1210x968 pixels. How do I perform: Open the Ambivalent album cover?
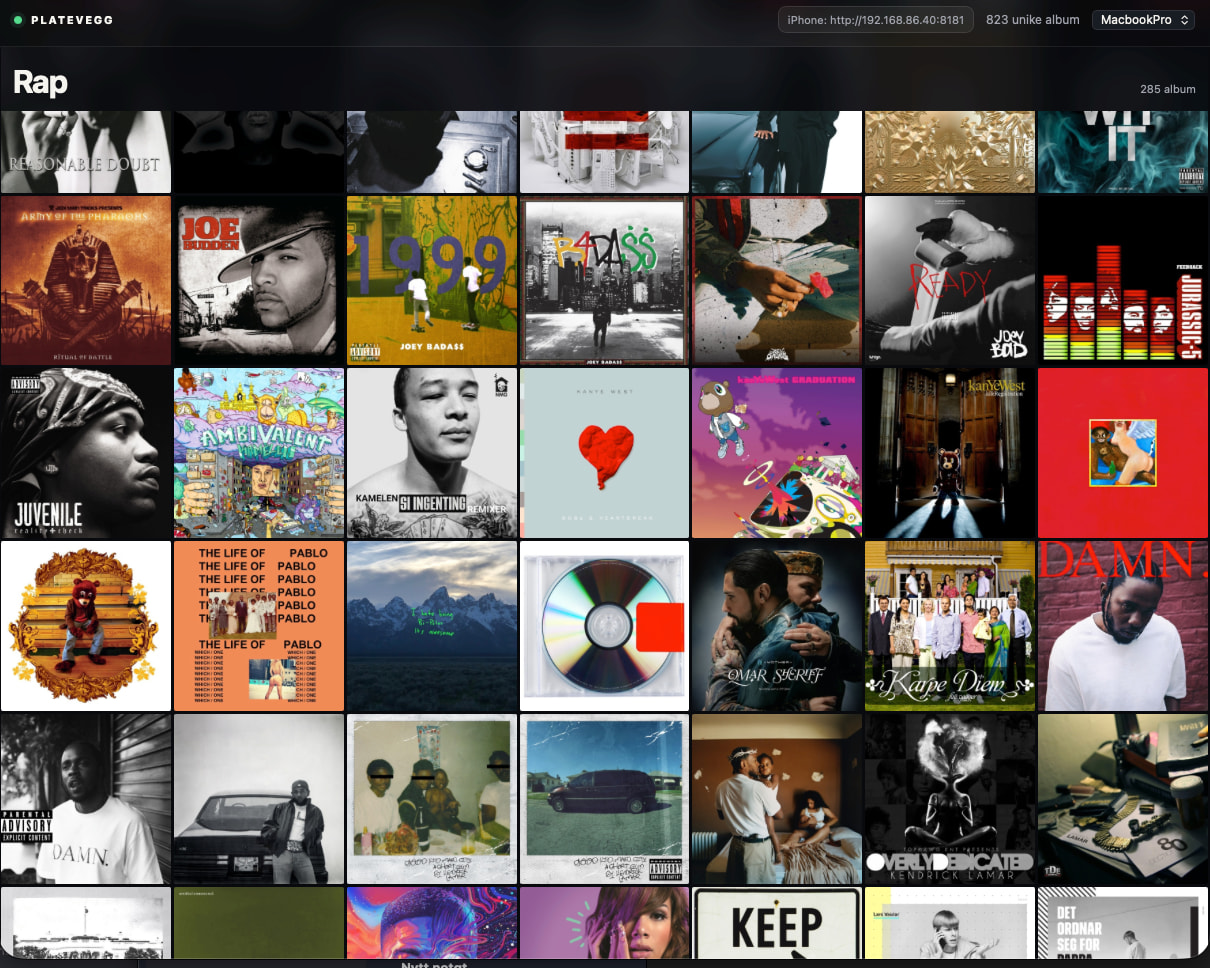[259, 453]
